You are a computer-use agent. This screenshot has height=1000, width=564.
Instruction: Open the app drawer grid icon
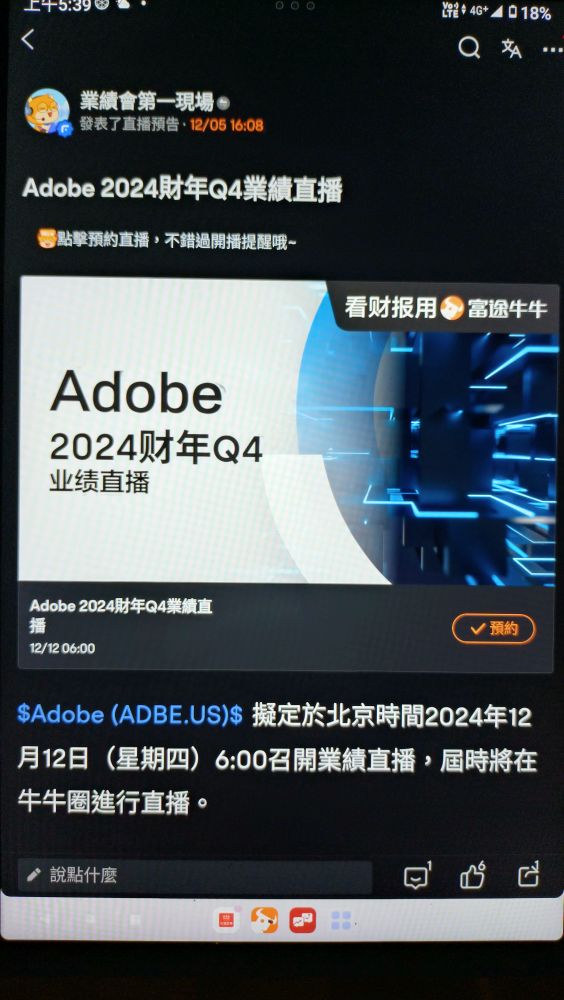click(x=341, y=920)
